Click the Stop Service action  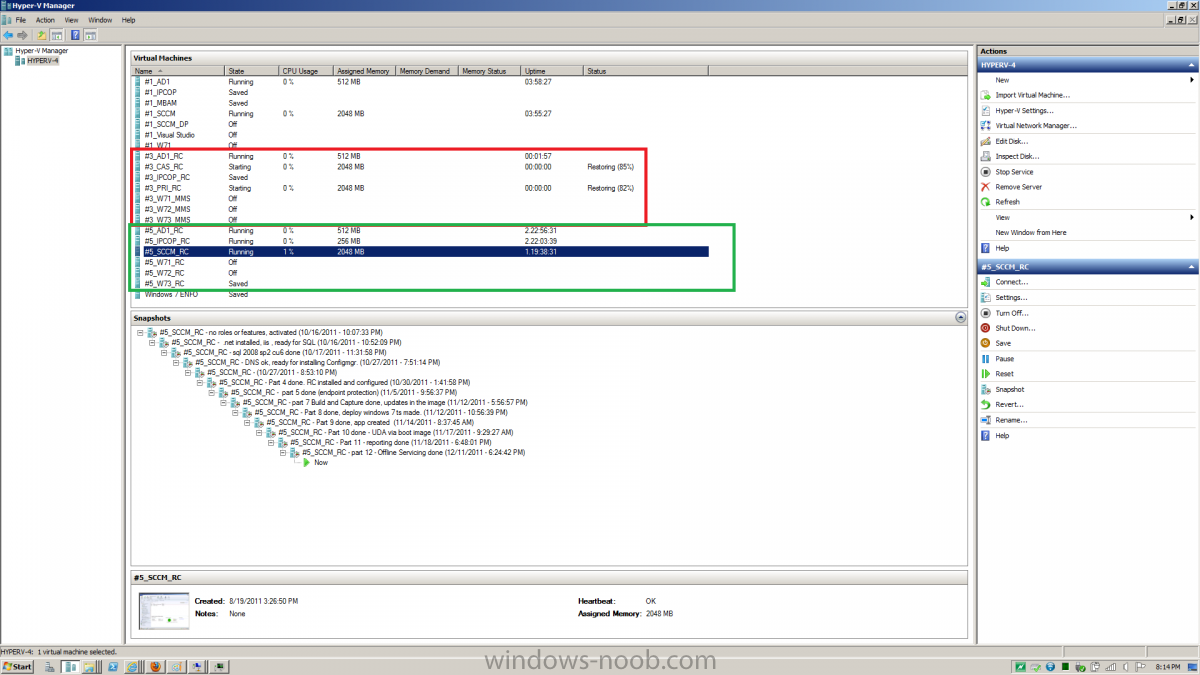point(1014,172)
